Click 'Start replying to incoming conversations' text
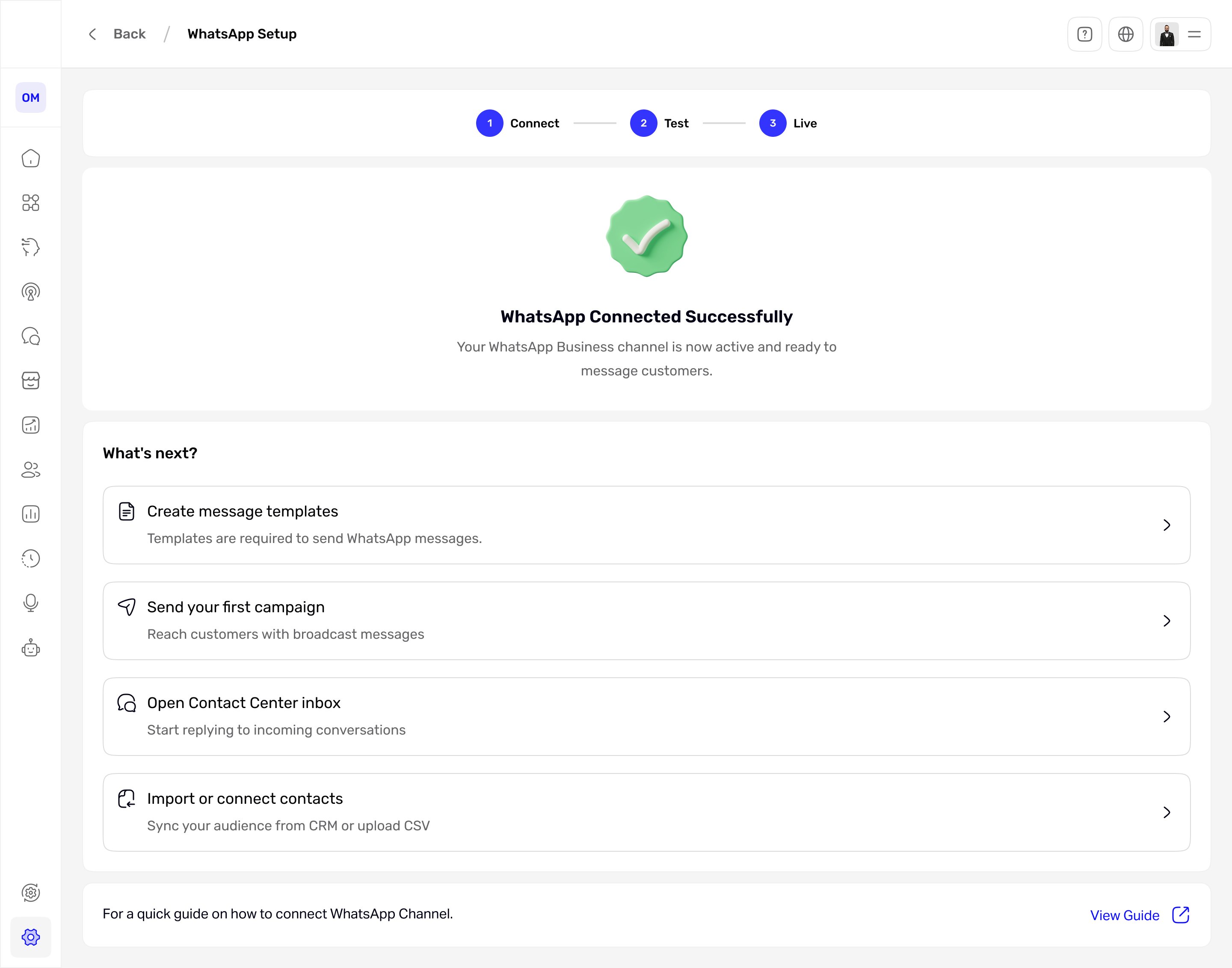 pyautogui.click(x=277, y=730)
